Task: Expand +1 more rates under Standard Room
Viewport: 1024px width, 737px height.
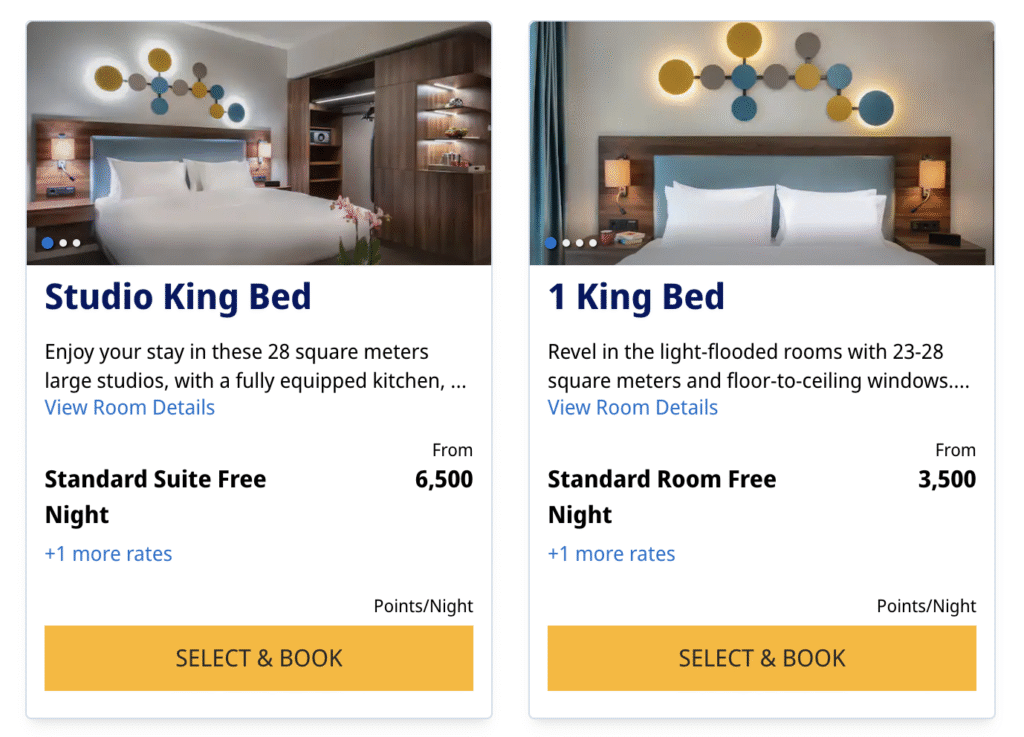Action: (611, 554)
